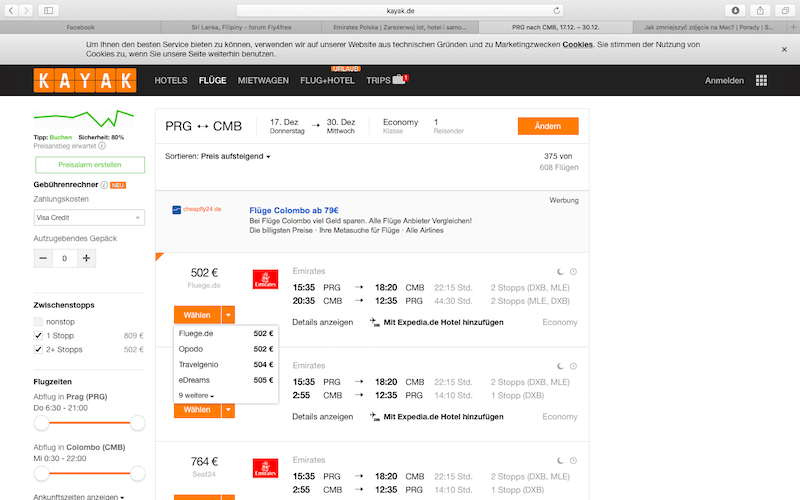
Task: Click overnight moon icon on first flight
Action: coord(560,272)
